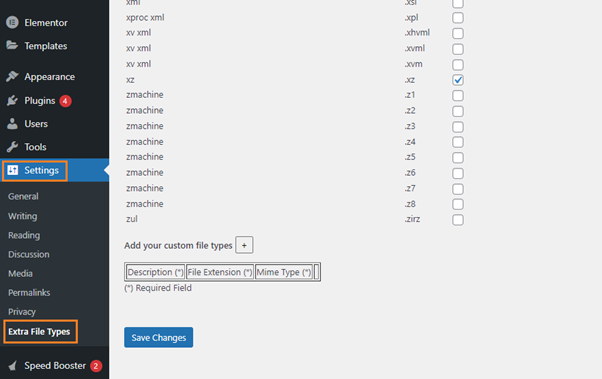This screenshot has width=602, height=379.
Task: Click the Description input field
Action: [155, 272]
